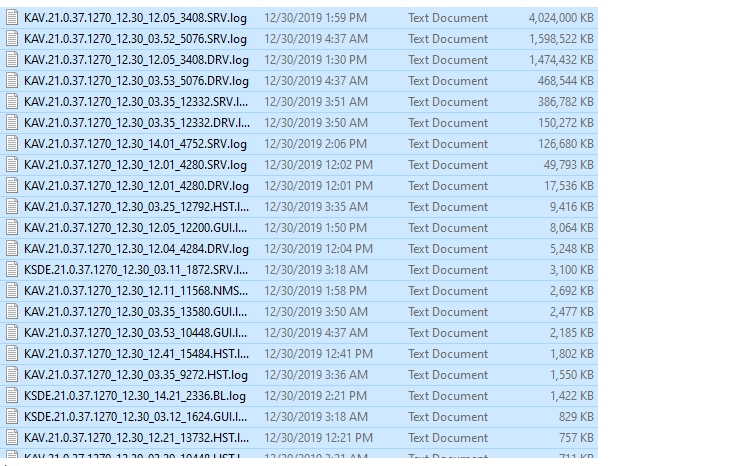742x466 pixels.
Task: Click the 1,474,432 KB size value
Action: [x=561, y=60]
